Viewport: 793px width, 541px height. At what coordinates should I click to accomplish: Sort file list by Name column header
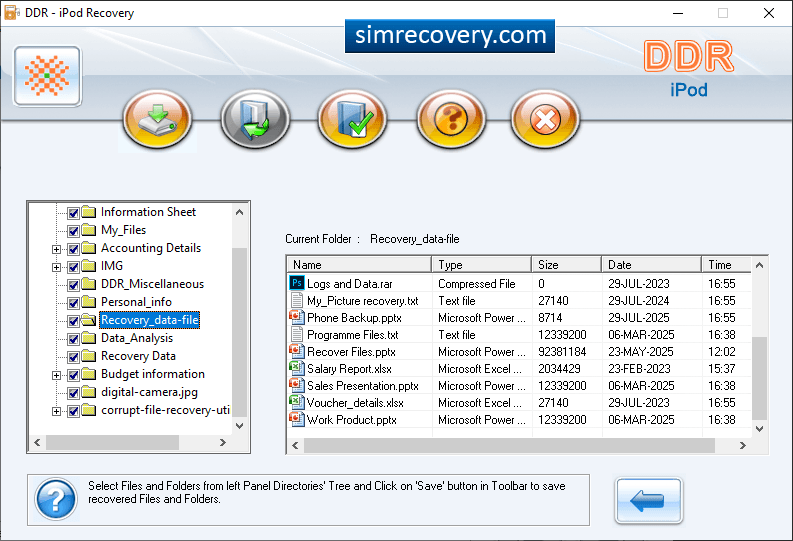point(359,264)
